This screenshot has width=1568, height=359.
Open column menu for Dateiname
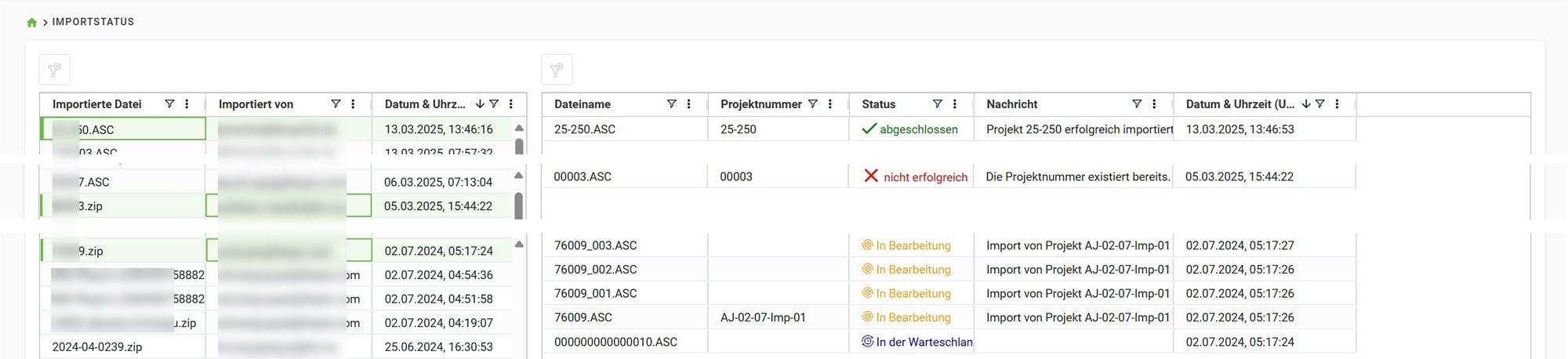point(688,103)
